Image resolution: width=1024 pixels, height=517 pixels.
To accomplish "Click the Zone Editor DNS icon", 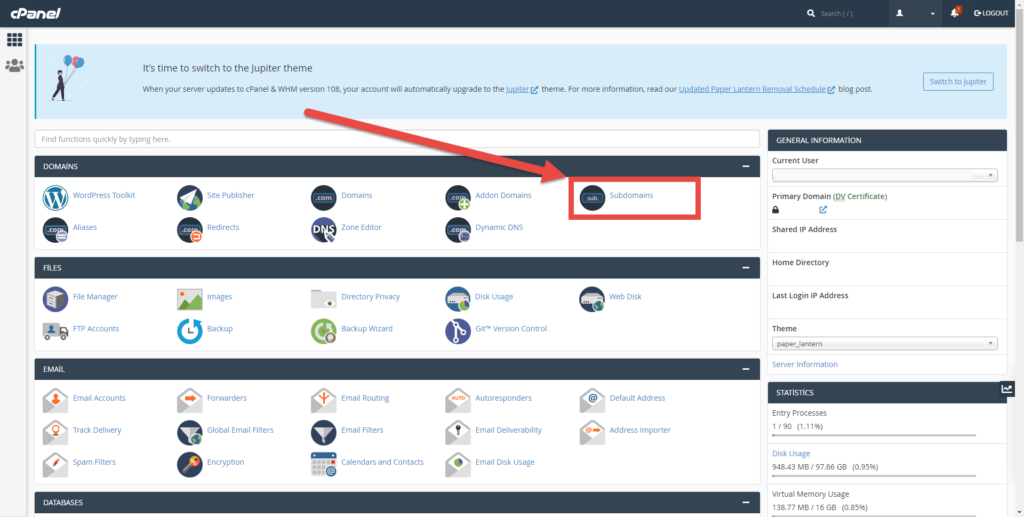I will (x=323, y=229).
